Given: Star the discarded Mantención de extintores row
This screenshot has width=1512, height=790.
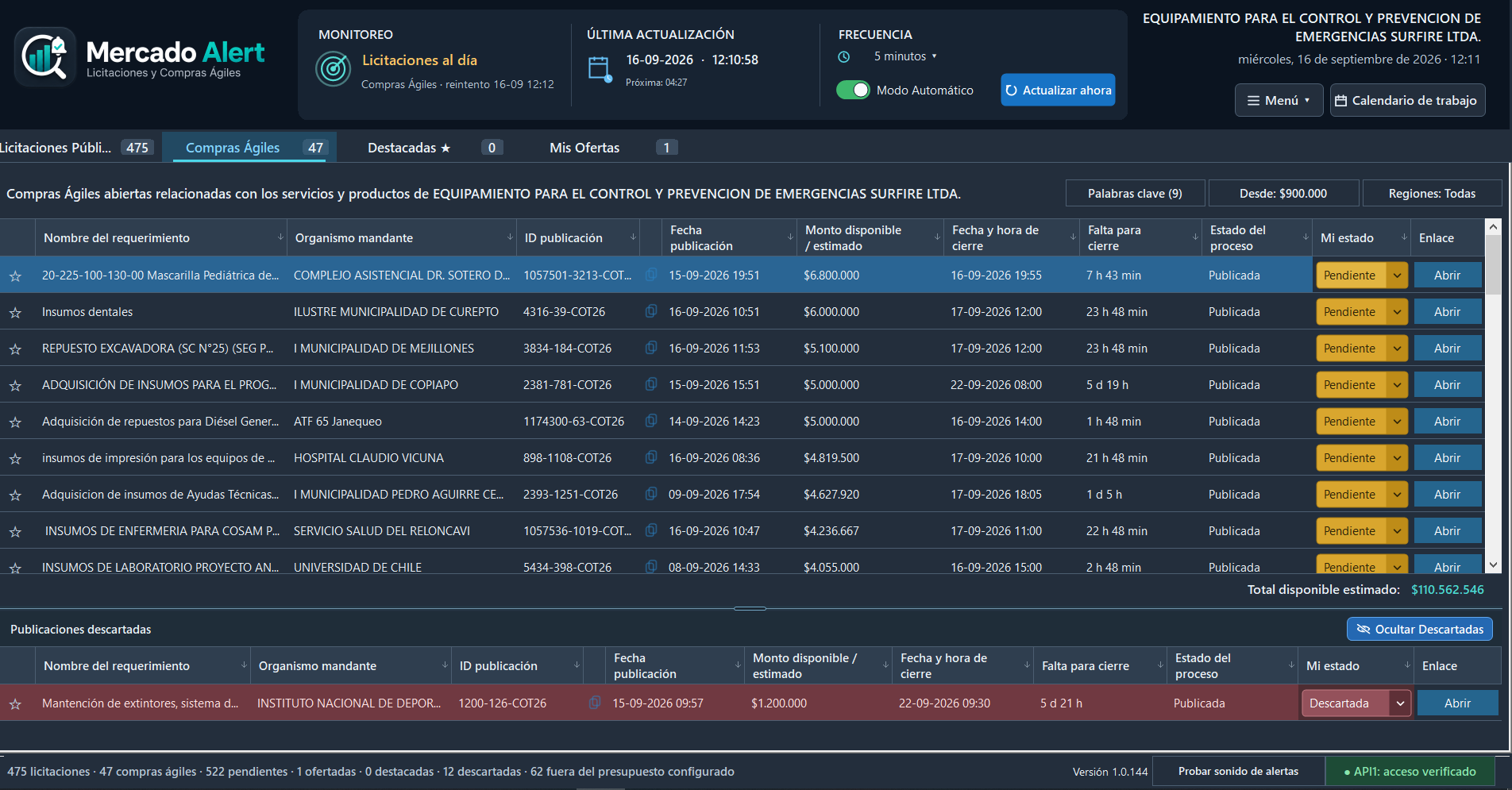Looking at the screenshot, I should [15, 704].
